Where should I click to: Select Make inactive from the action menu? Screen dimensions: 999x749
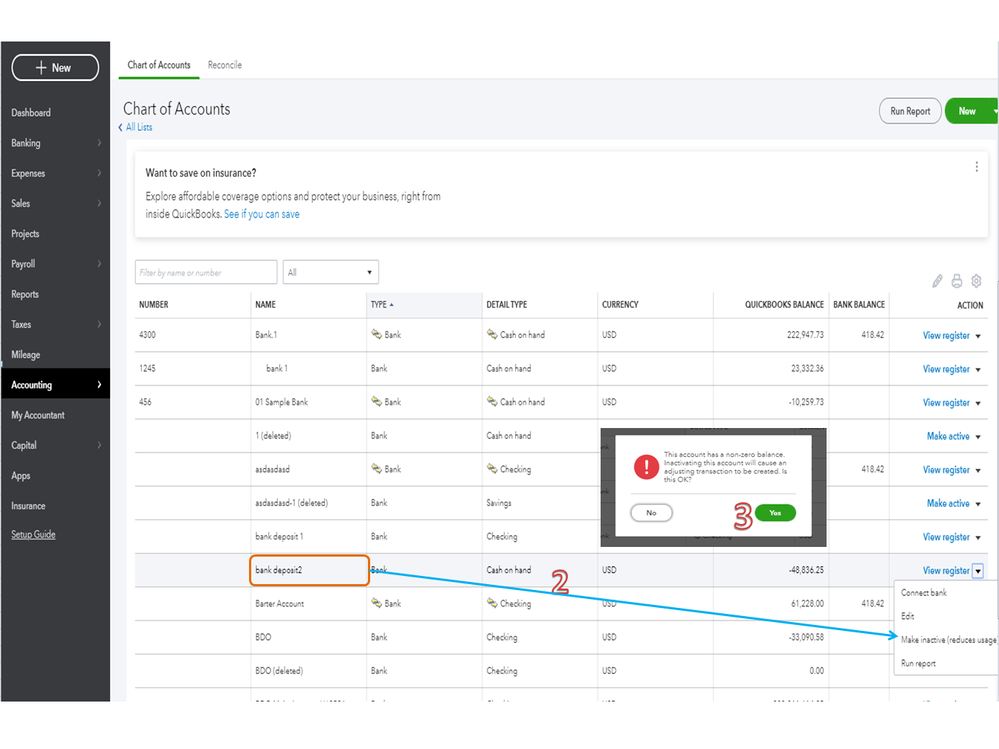[948, 640]
